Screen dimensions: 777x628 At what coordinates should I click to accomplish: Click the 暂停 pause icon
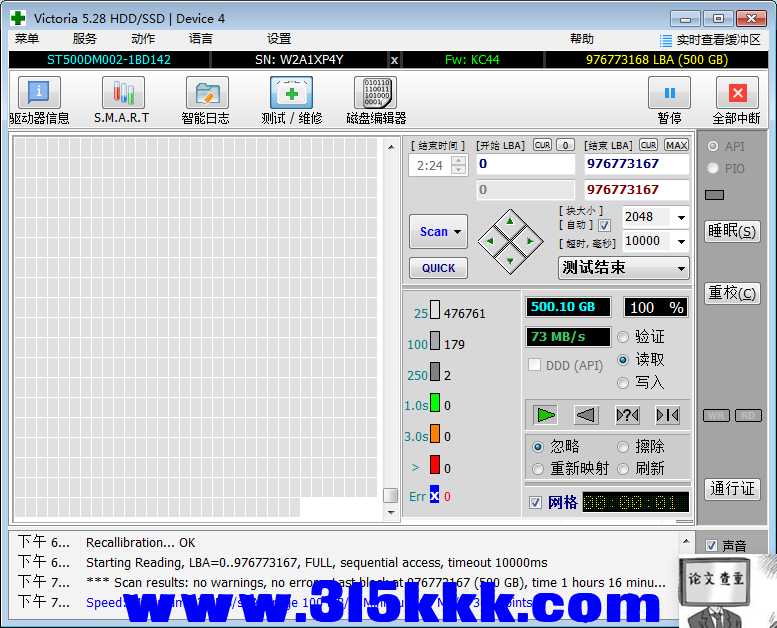click(x=669, y=93)
